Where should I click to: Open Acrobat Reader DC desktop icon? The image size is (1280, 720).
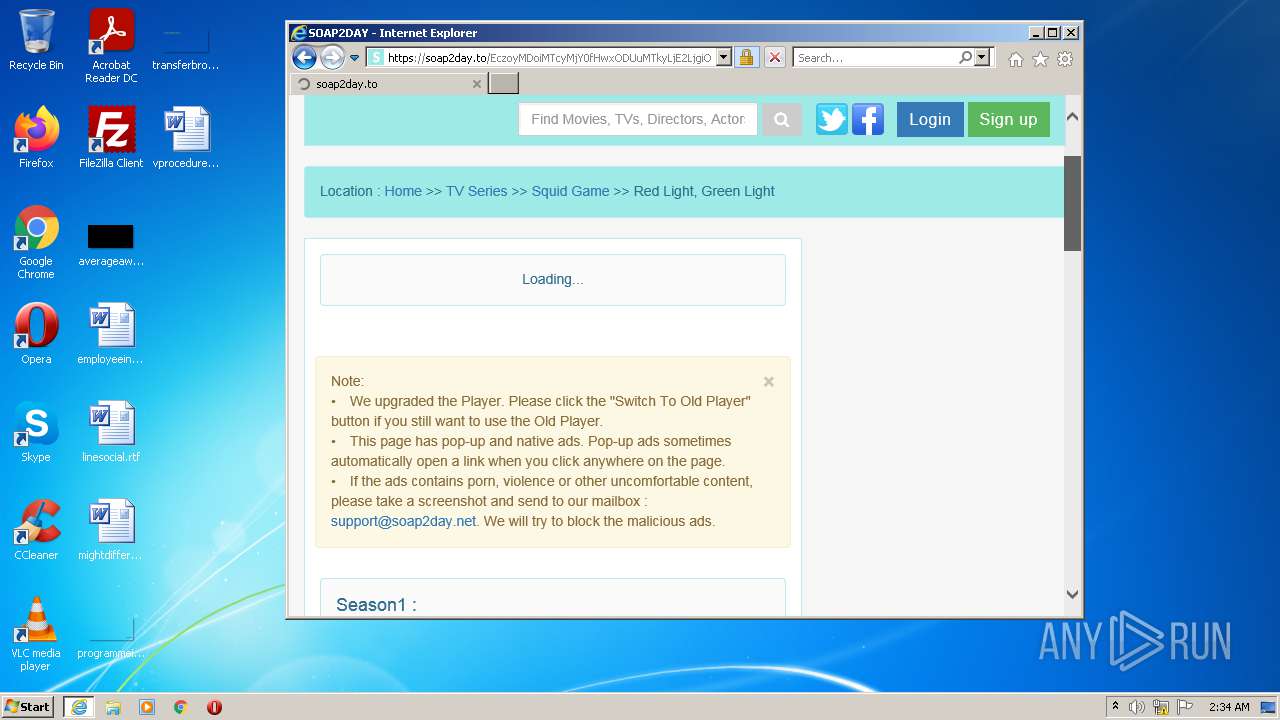click(111, 45)
